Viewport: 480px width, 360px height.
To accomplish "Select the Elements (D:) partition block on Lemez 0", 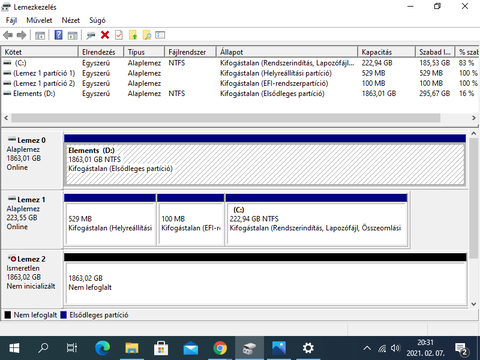I will pos(265,161).
